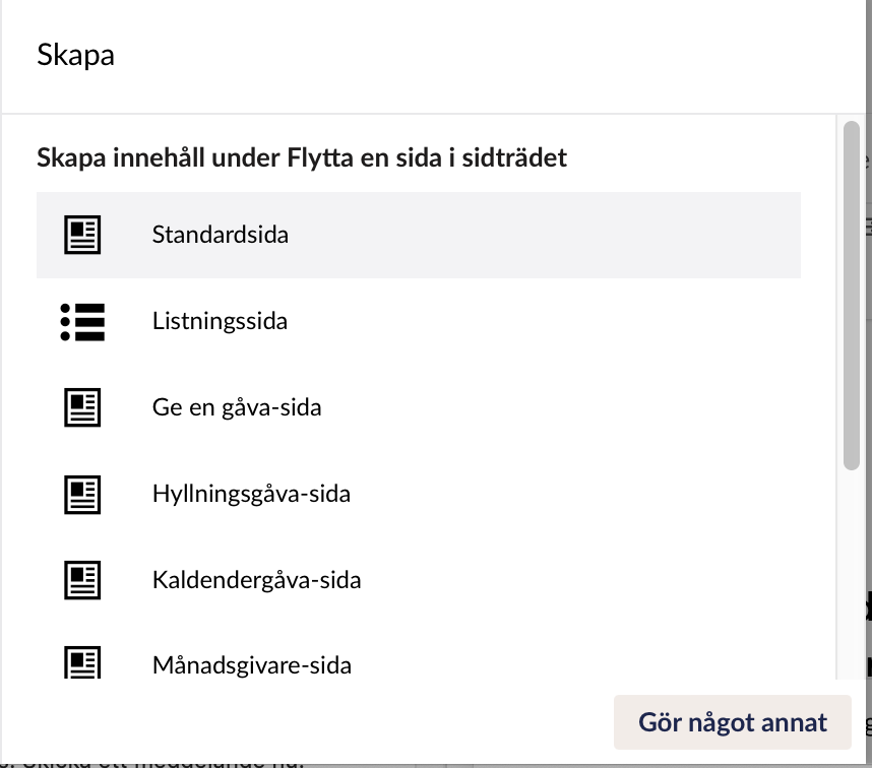Open the Hyllningsgåva-sida option
This screenshot has height=768, width=872.
coord(251,494)
